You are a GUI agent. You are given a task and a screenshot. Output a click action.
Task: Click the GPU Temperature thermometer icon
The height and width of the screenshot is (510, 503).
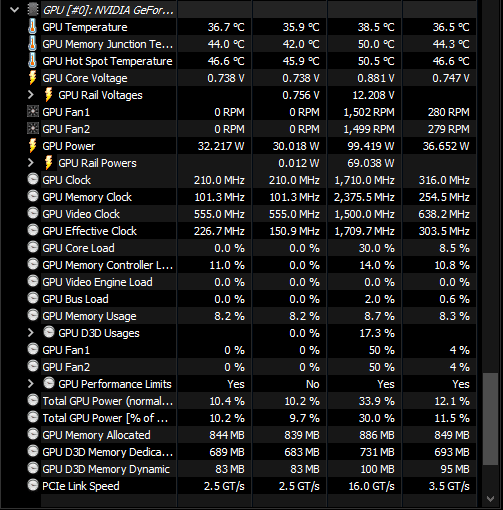click(32, 26)
